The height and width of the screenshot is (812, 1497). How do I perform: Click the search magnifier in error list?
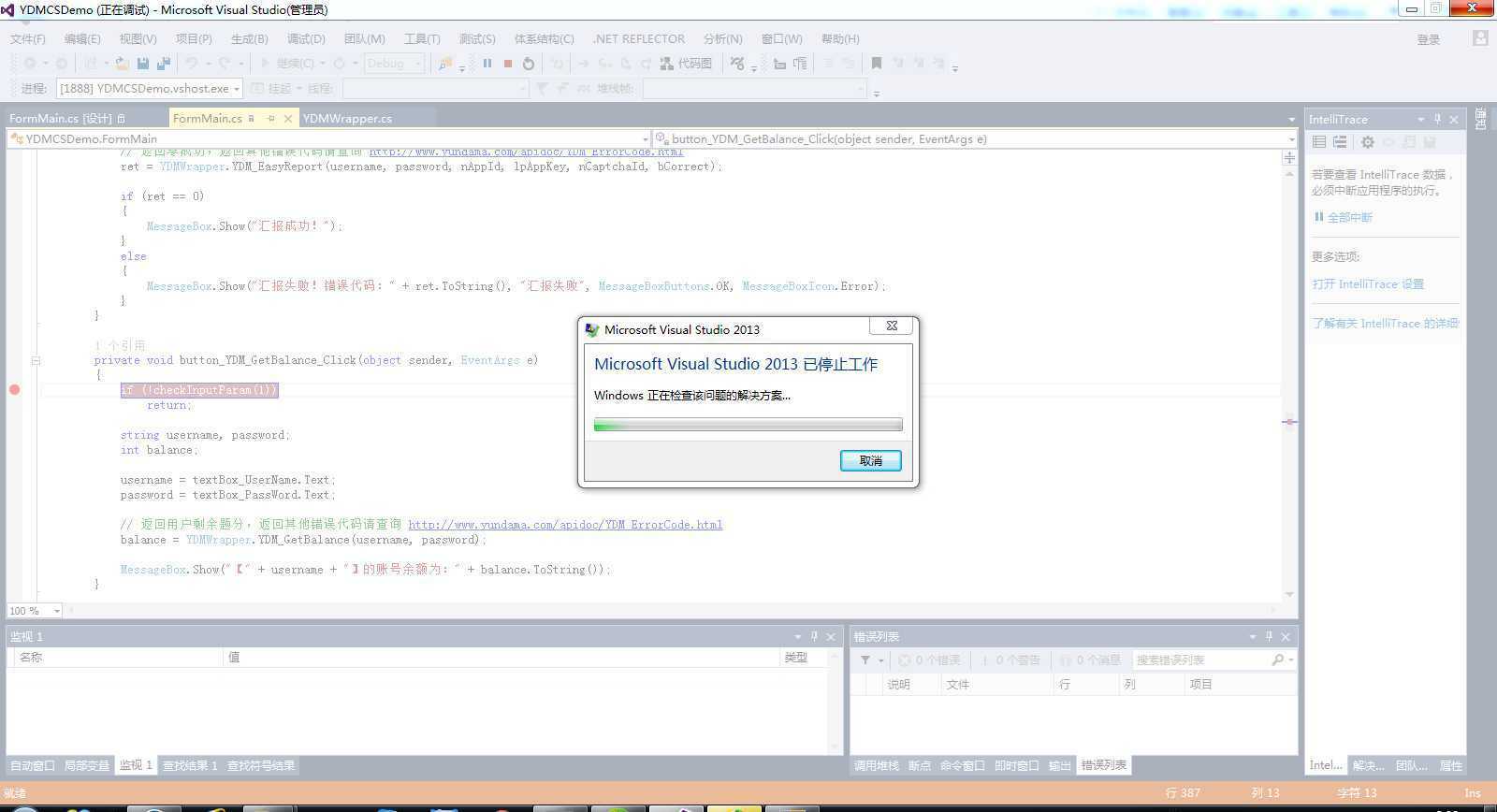click(1278, 660)
